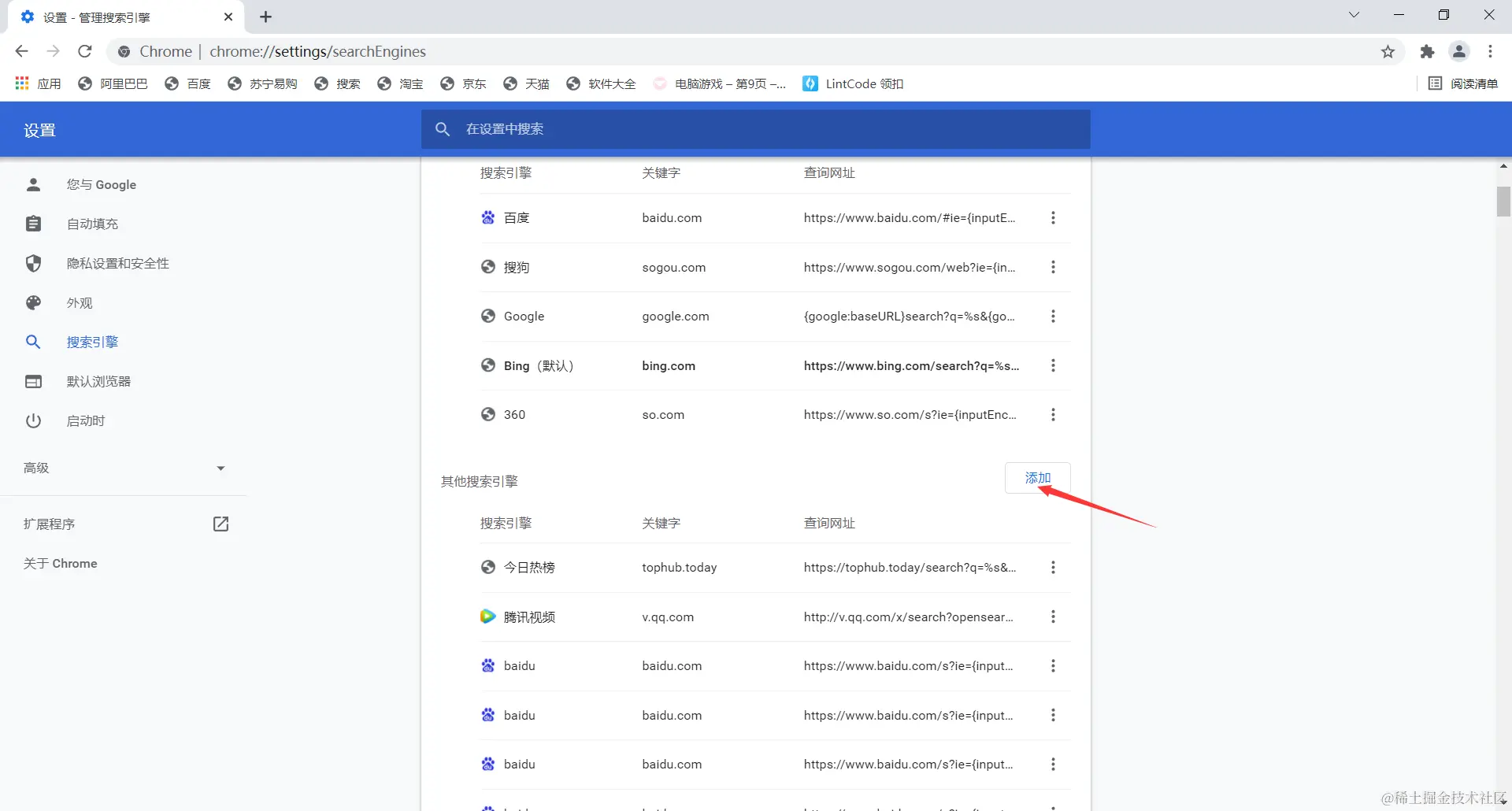Close the 设置 - 管理搜索引擎 tab
Viewport: 1512px width, 811px height.
pyautogui.click(x=228, y=17)
